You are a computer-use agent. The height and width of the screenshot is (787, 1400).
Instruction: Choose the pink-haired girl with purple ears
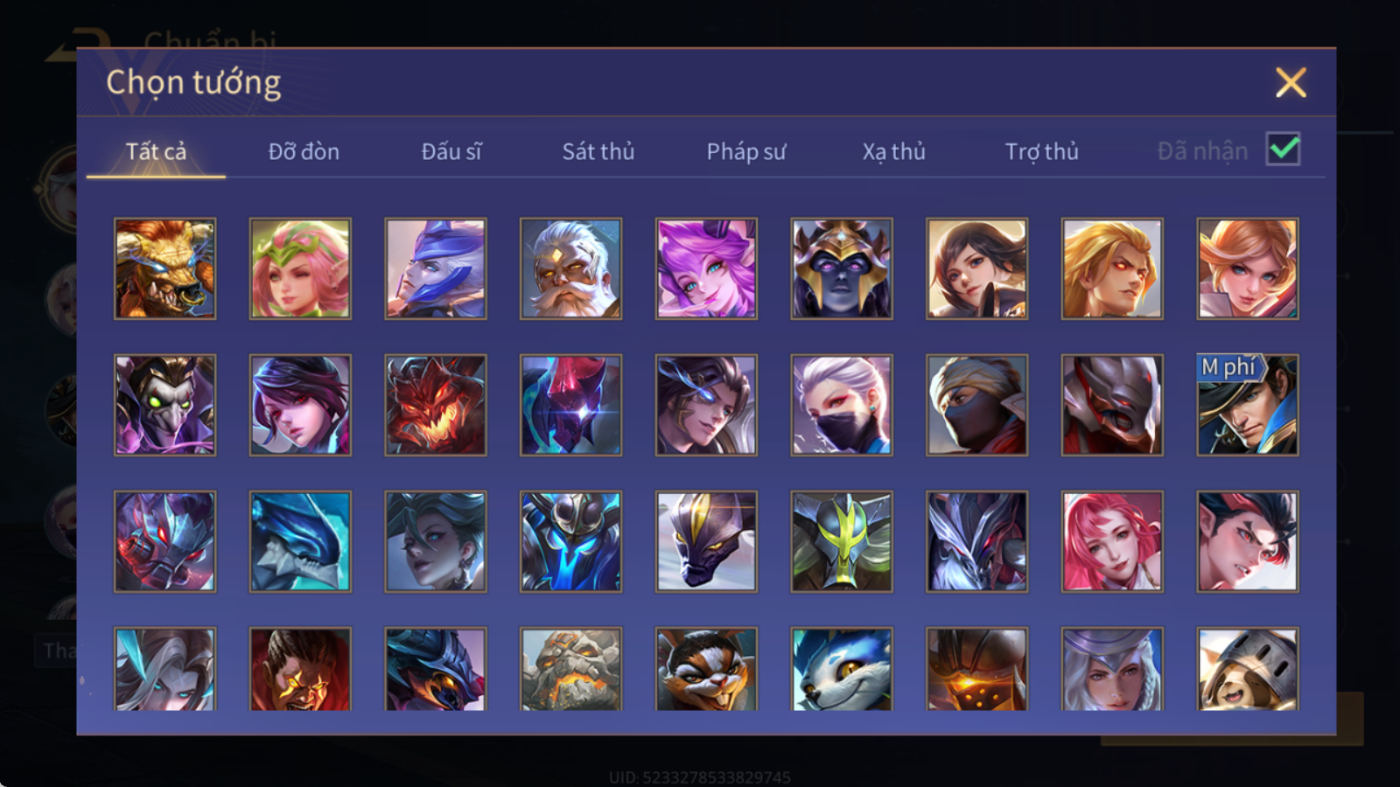pos(706,269)
